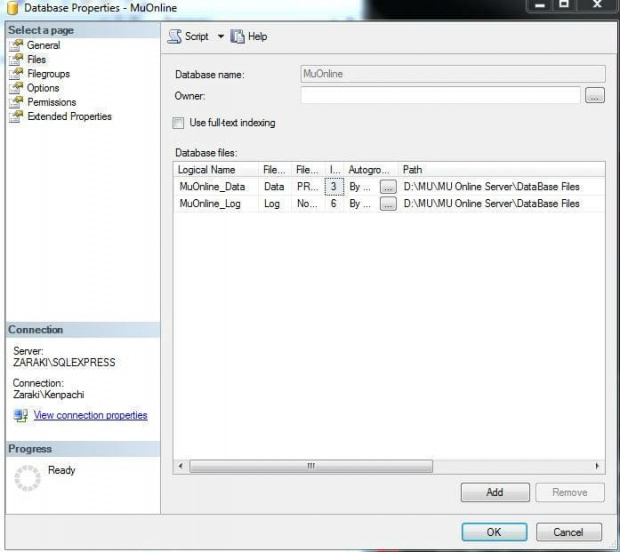Click the Help toolbar icon

pos(237,36)
